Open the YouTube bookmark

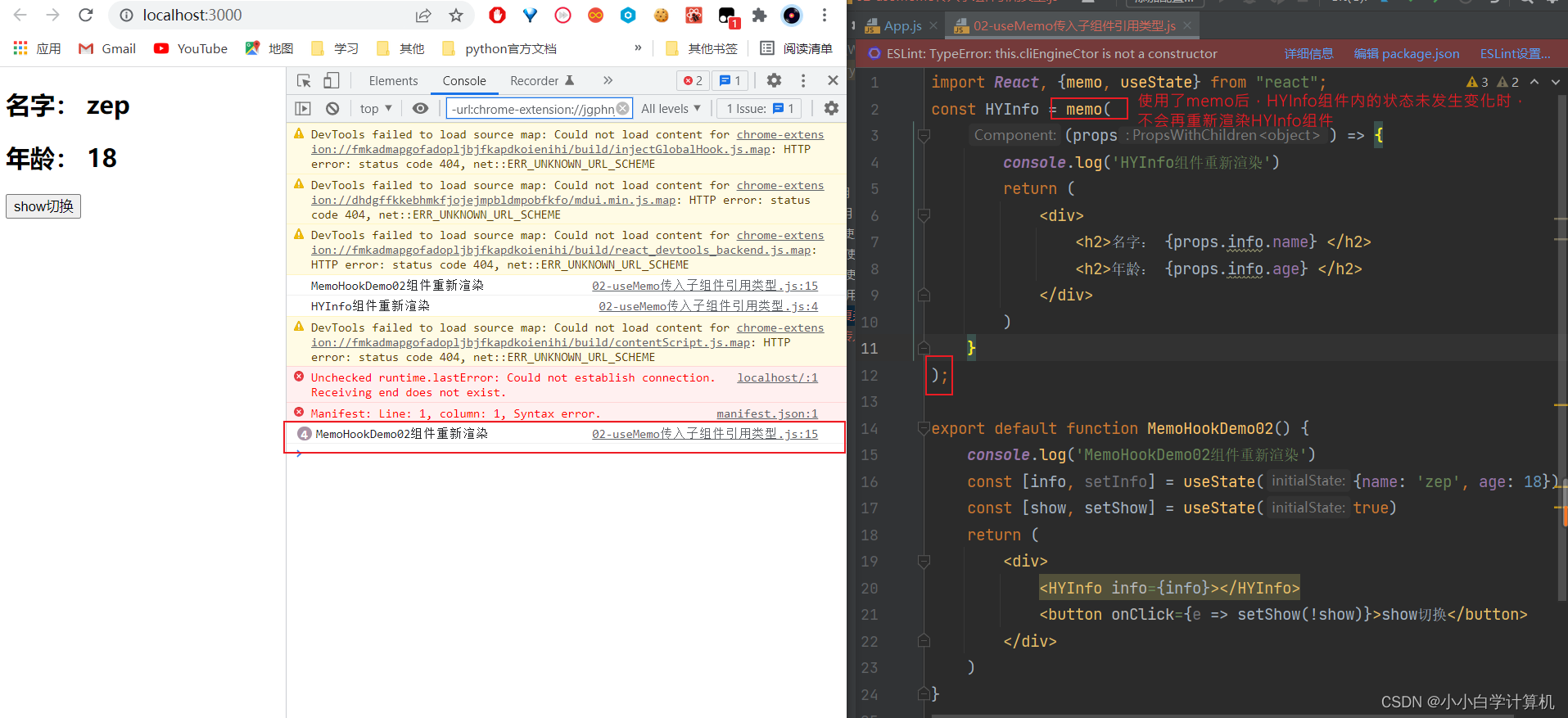click(x=191, y=48)
